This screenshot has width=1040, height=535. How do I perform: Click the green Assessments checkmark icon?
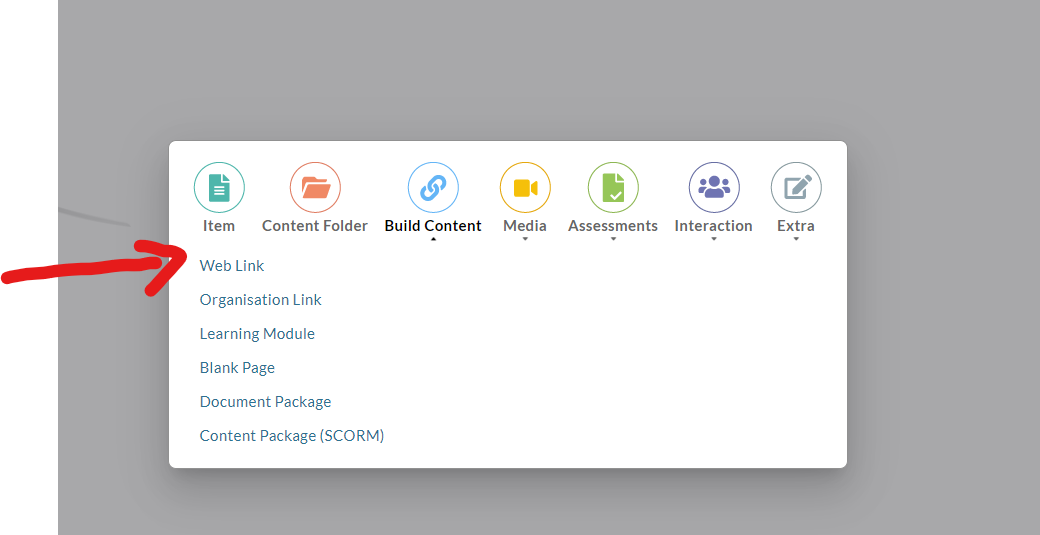tap(613, 188)
